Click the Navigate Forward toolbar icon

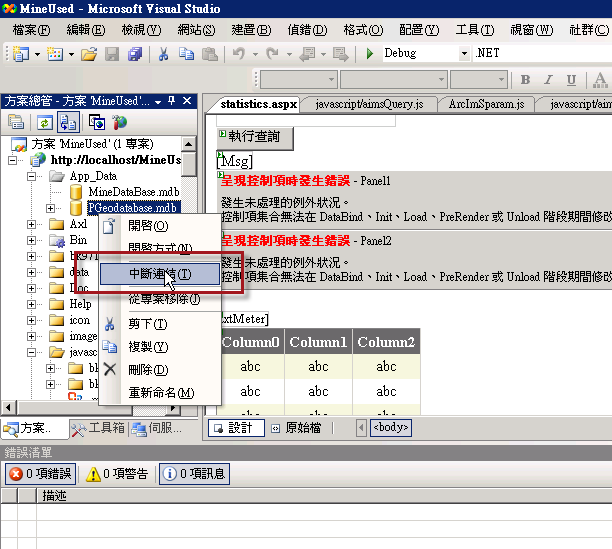341,54
